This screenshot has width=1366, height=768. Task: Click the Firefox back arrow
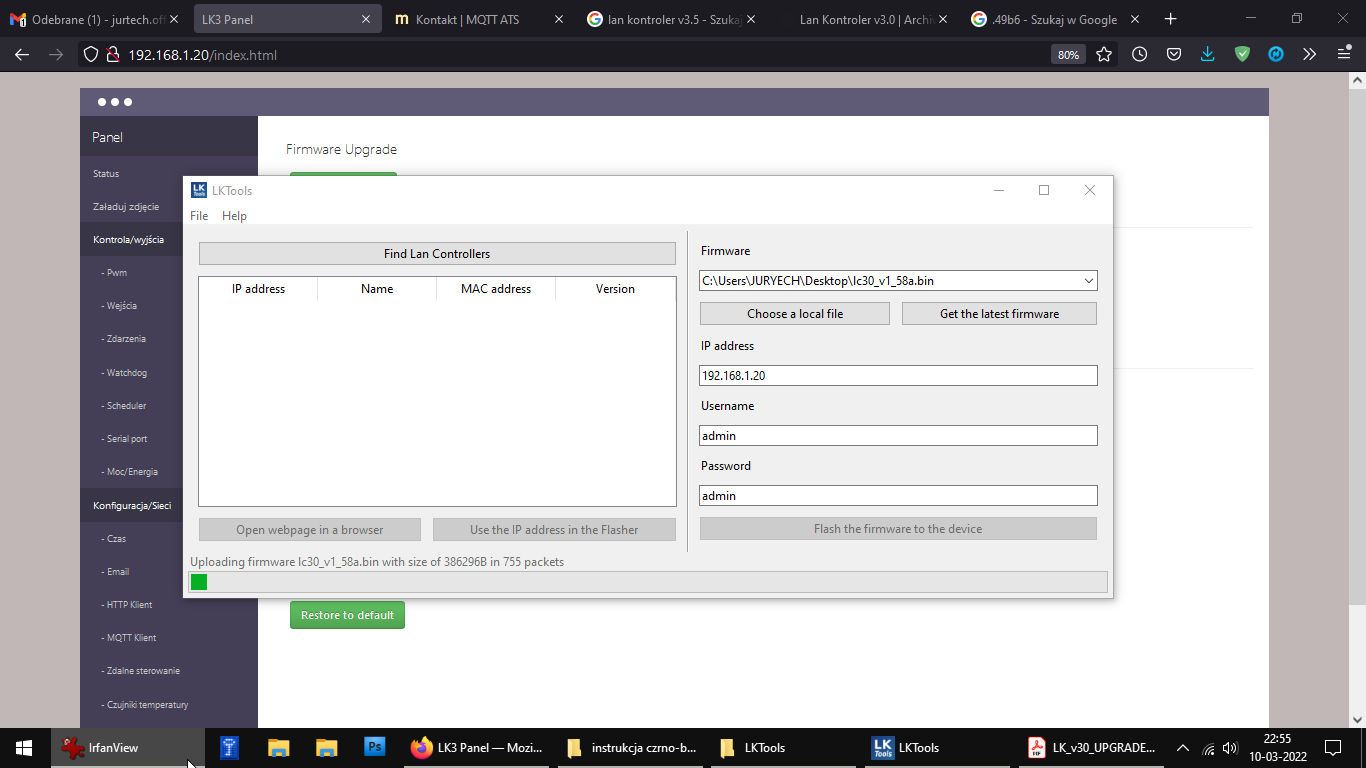[x=22, y=55]
